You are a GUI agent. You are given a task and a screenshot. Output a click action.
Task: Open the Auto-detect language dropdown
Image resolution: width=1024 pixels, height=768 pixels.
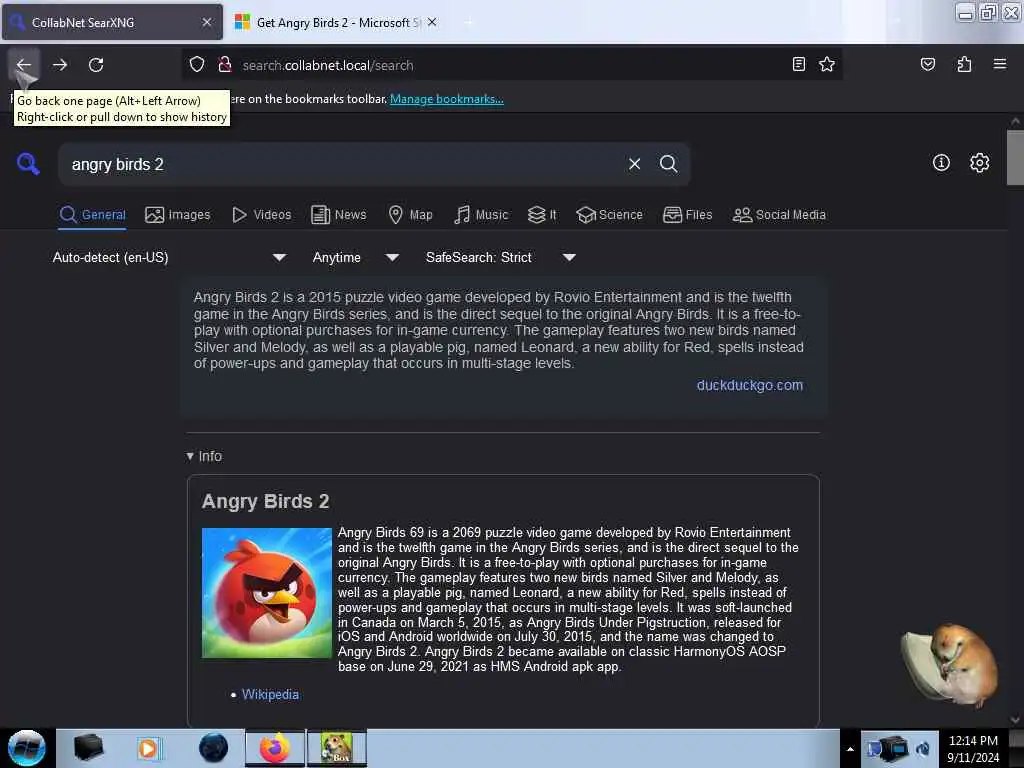click(169, 257)
